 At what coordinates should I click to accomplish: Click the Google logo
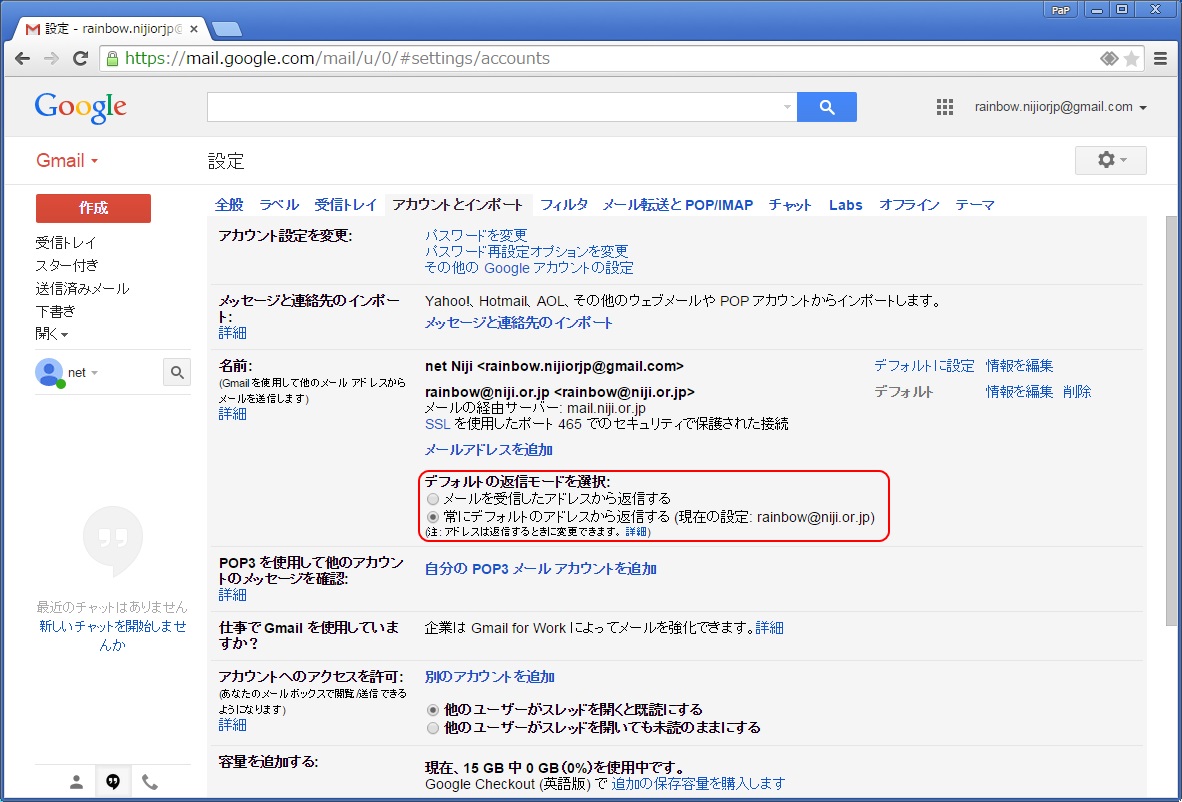(81, 107)
